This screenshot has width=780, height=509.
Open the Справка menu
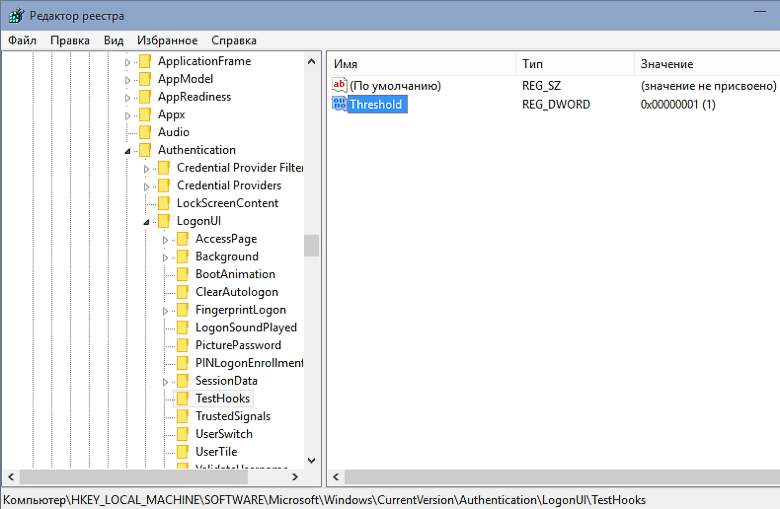click(234, 40)
